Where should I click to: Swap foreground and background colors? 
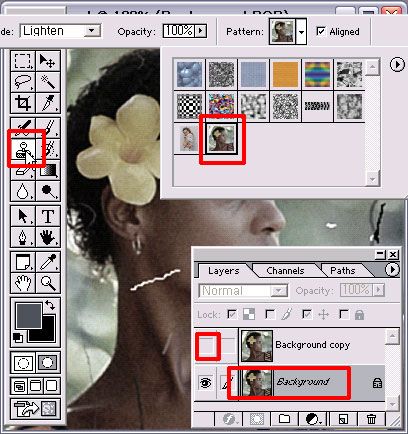pyautogui.click(x=50, y=304)
